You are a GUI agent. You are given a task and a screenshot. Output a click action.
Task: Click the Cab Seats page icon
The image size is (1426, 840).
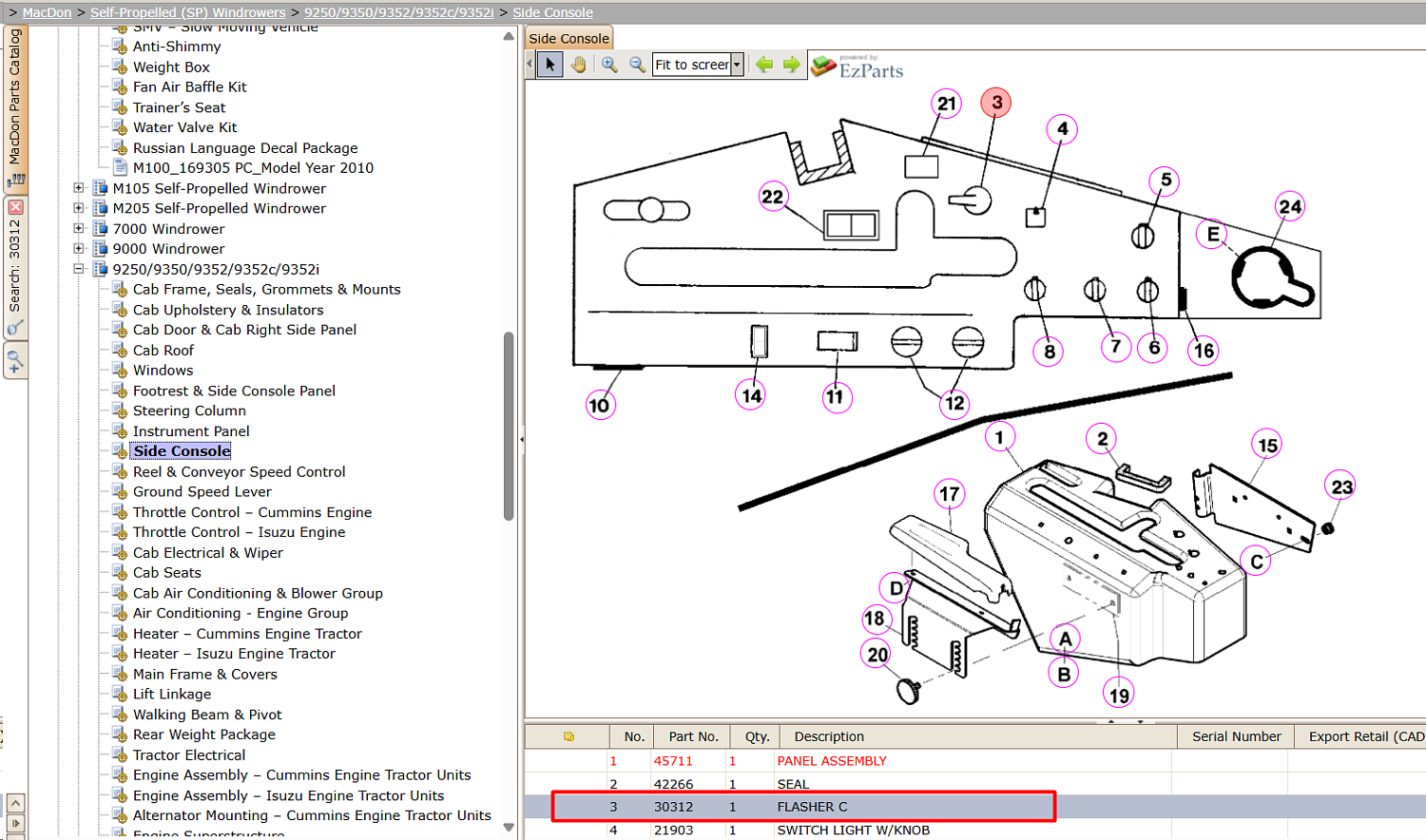tap(120, 573)
